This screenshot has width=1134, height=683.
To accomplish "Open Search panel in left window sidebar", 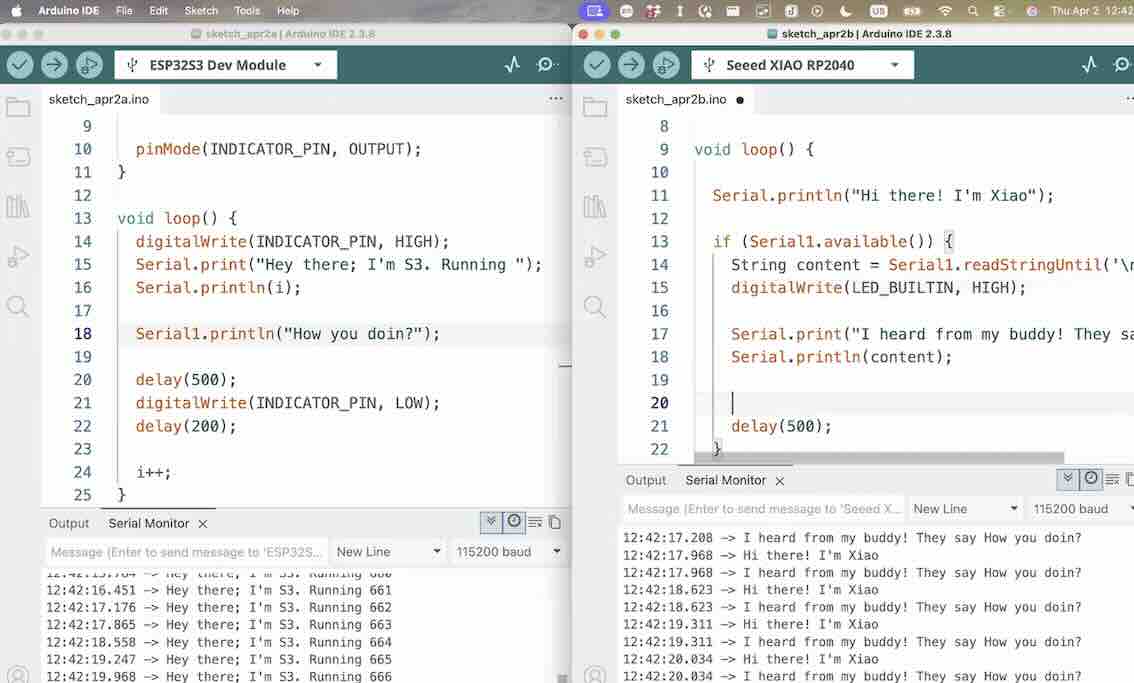I will (x=18, y=307).
